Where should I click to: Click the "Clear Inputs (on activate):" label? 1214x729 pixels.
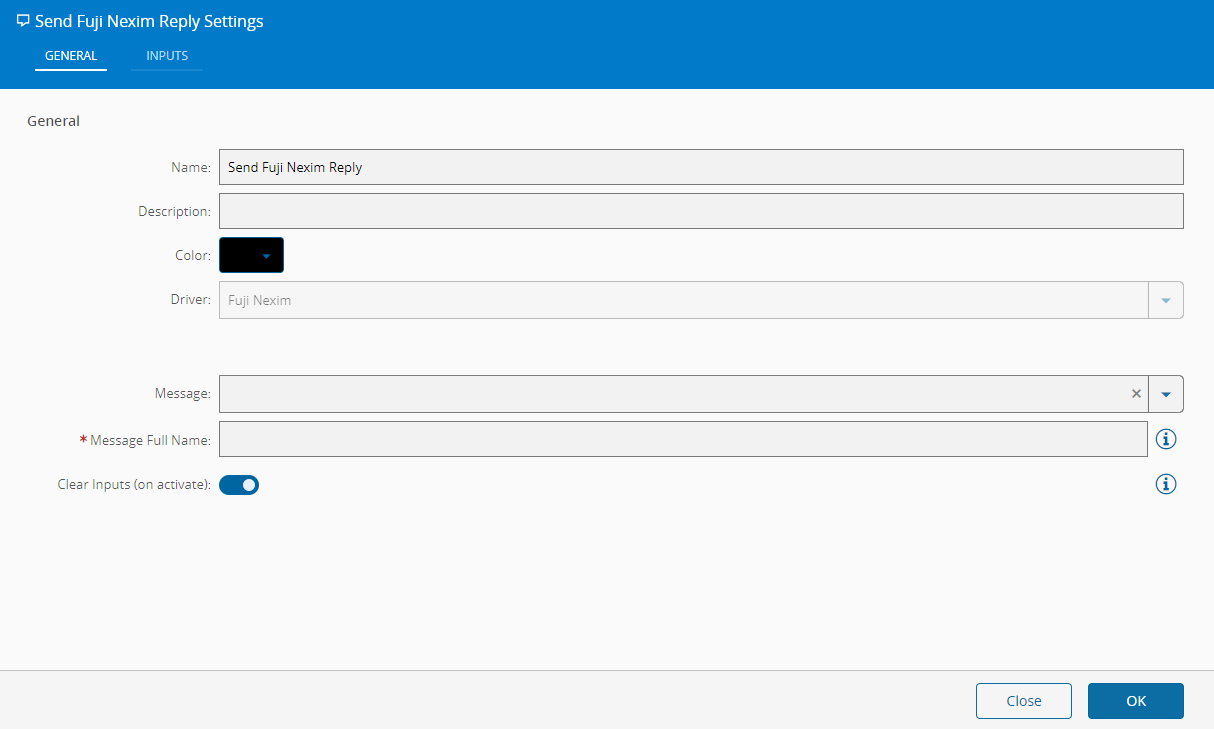[134, 485]
